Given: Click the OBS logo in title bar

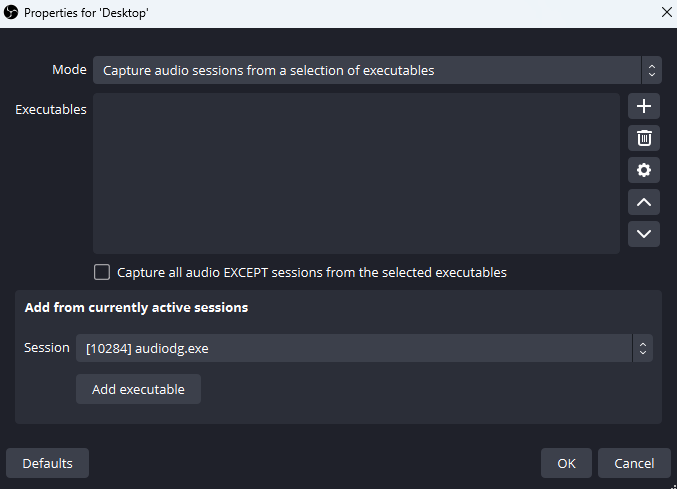Looking at the screenshot, I should pos(11,13).
